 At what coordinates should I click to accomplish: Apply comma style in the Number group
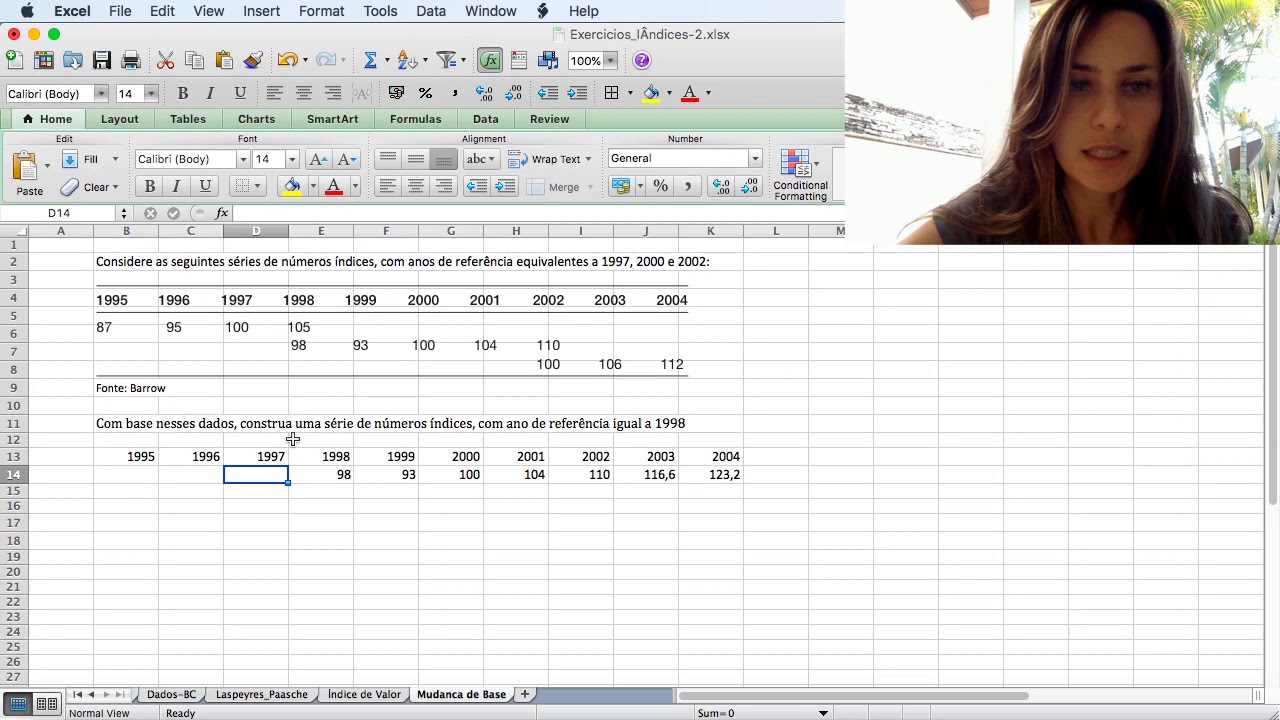688,186
